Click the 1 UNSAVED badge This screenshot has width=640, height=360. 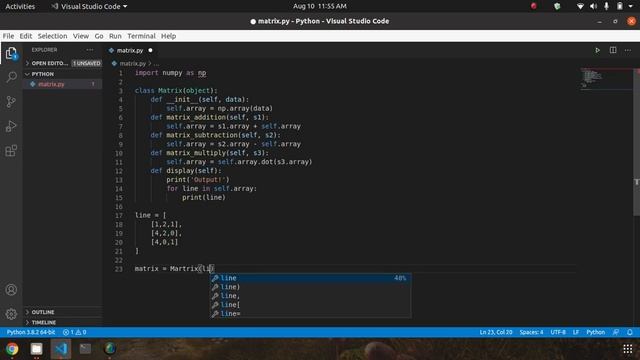click(x=86, y=63)
